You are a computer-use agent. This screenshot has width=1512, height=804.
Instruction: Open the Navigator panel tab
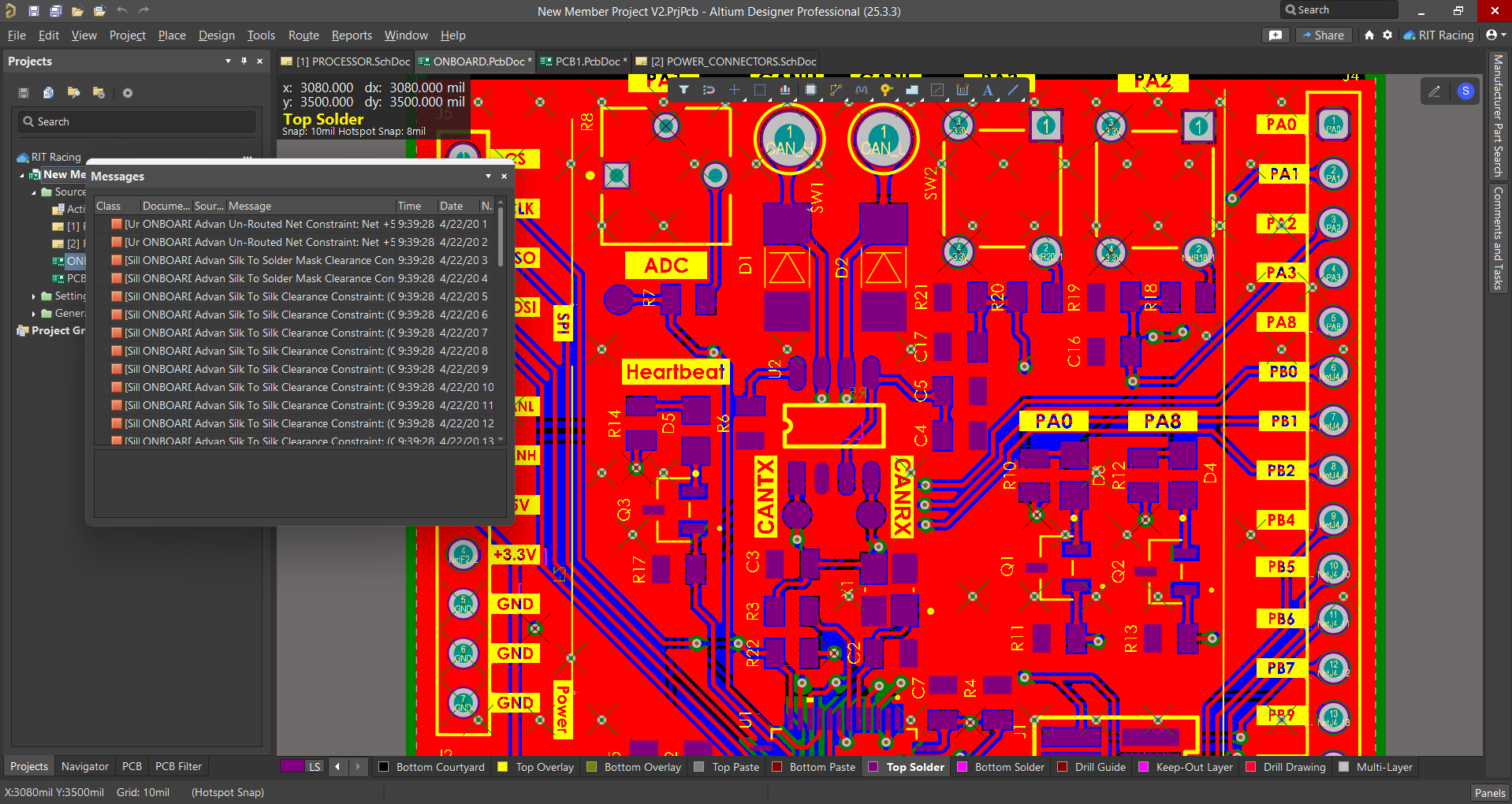click(85, 766)
